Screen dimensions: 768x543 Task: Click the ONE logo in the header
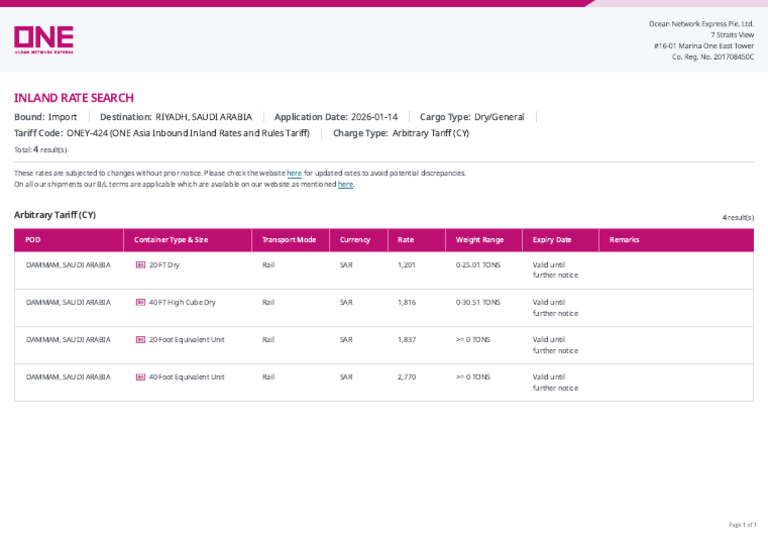pyautogui.click(x=44, y=40)
